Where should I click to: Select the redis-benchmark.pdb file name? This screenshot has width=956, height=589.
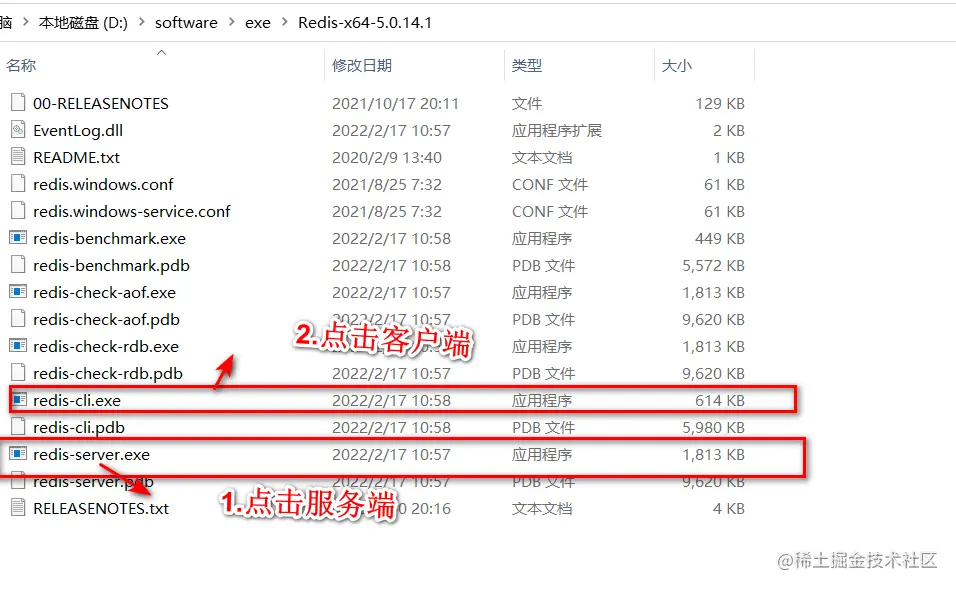(x=111, y=265)
